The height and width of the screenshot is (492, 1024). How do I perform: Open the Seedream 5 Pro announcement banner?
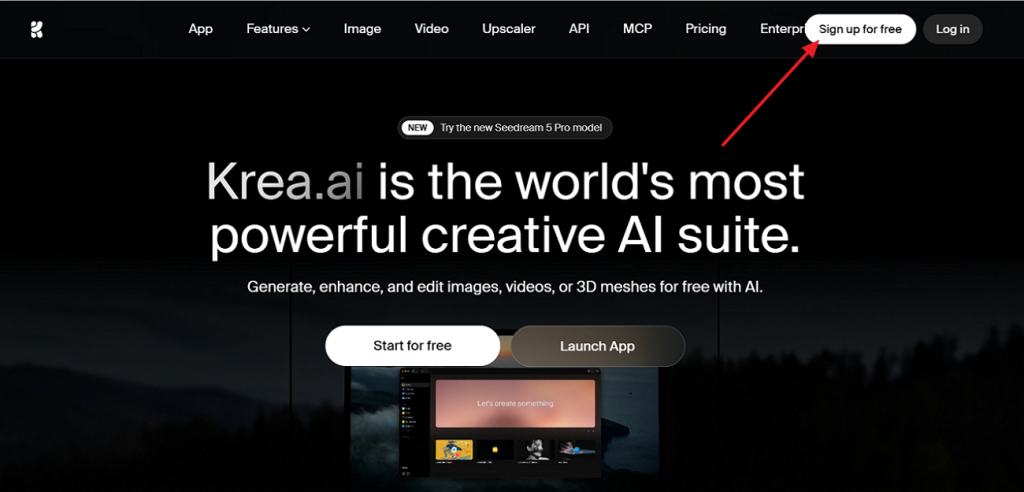(505, 127)
